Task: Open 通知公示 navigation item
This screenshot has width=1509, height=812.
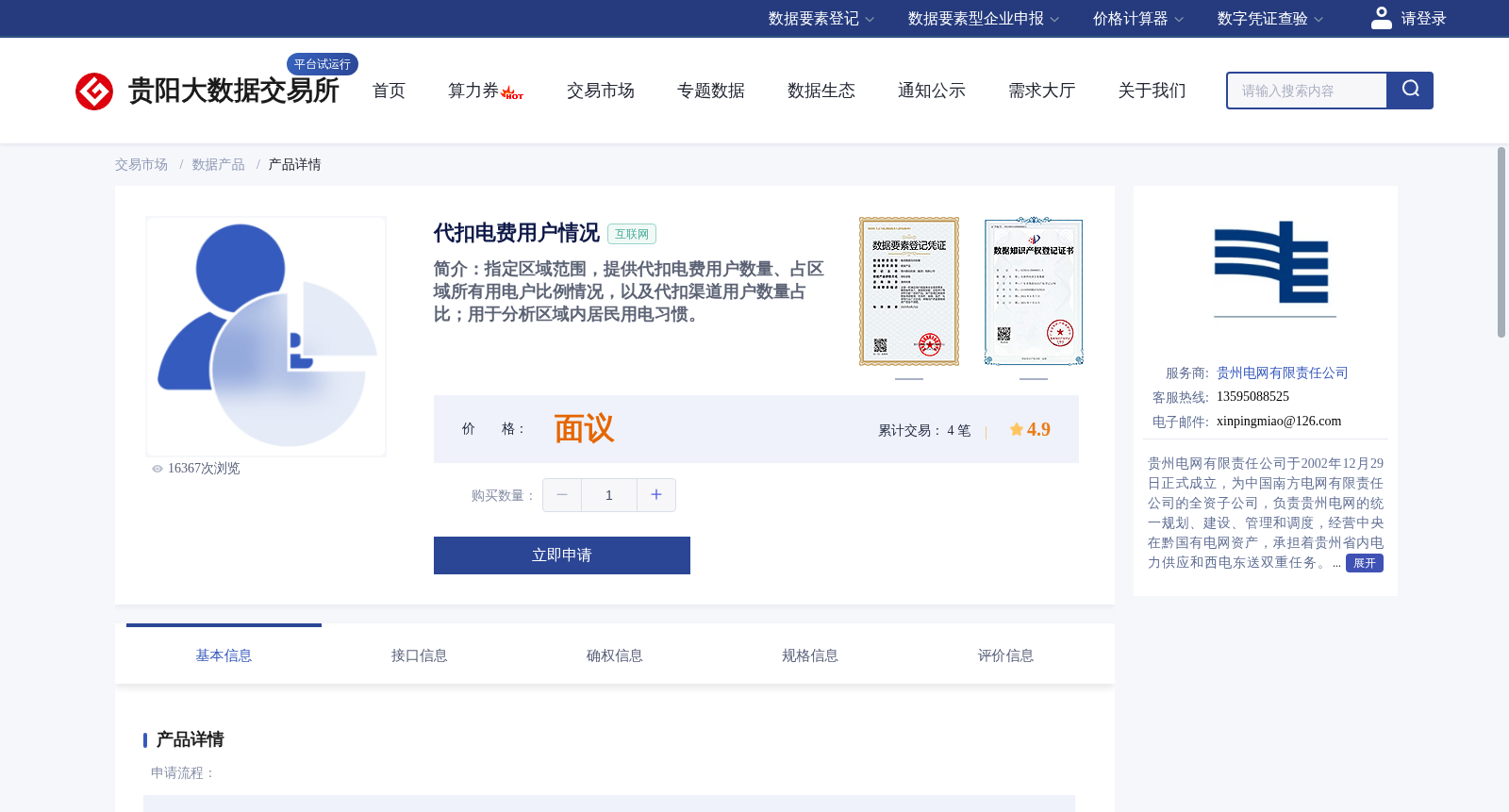Action: 932,91
